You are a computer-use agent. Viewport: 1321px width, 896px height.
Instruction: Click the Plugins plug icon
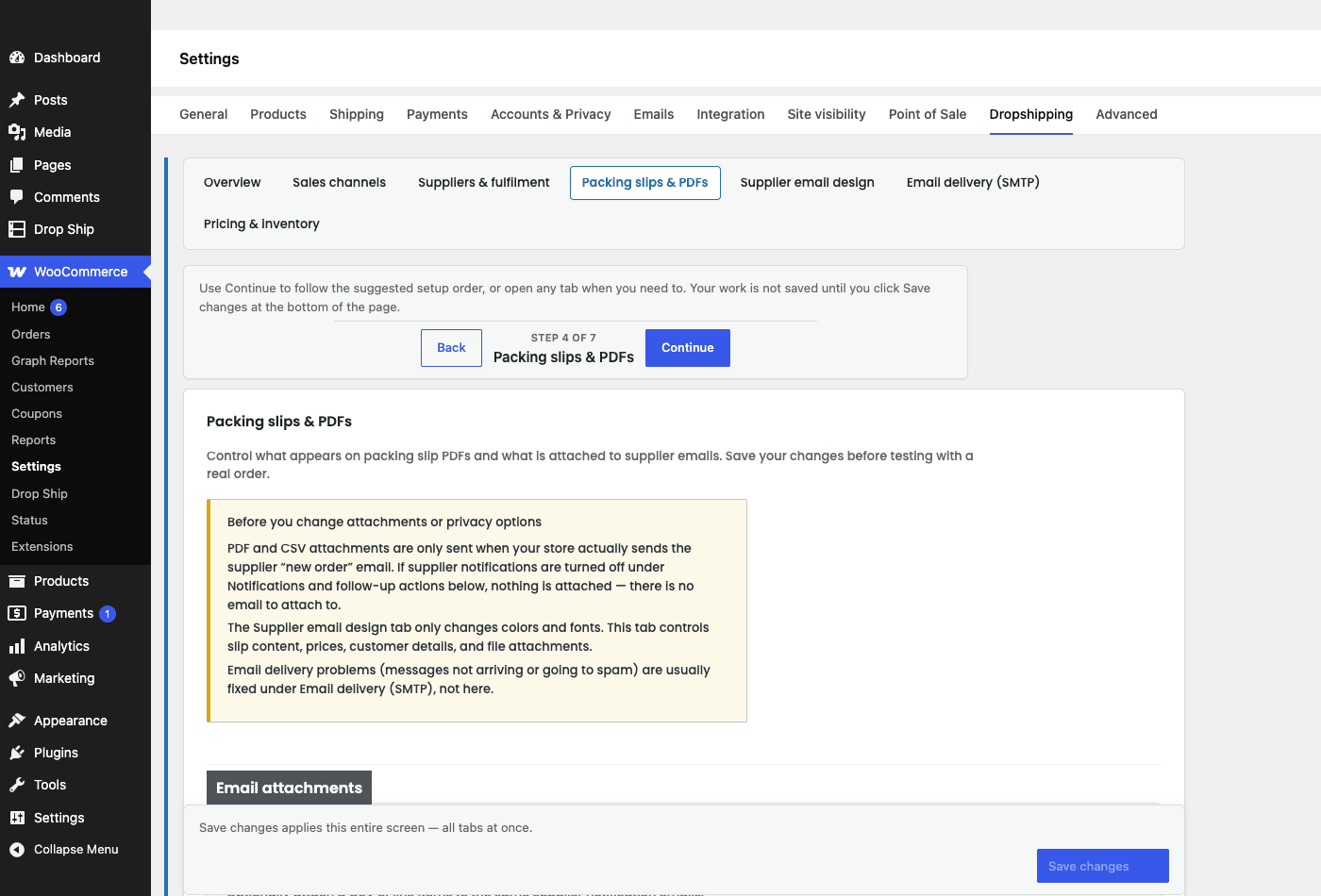17,753
